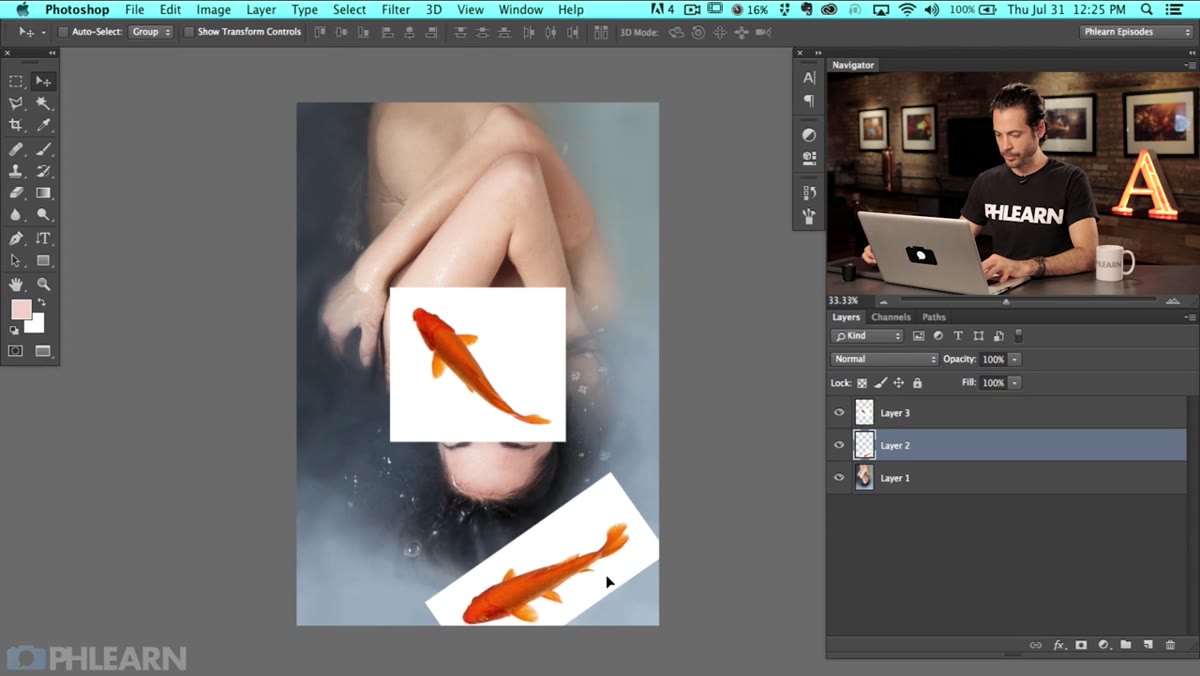Select the Move tool in the toolbox
This screenshot has height=676, width=1200.
point(43,82)
